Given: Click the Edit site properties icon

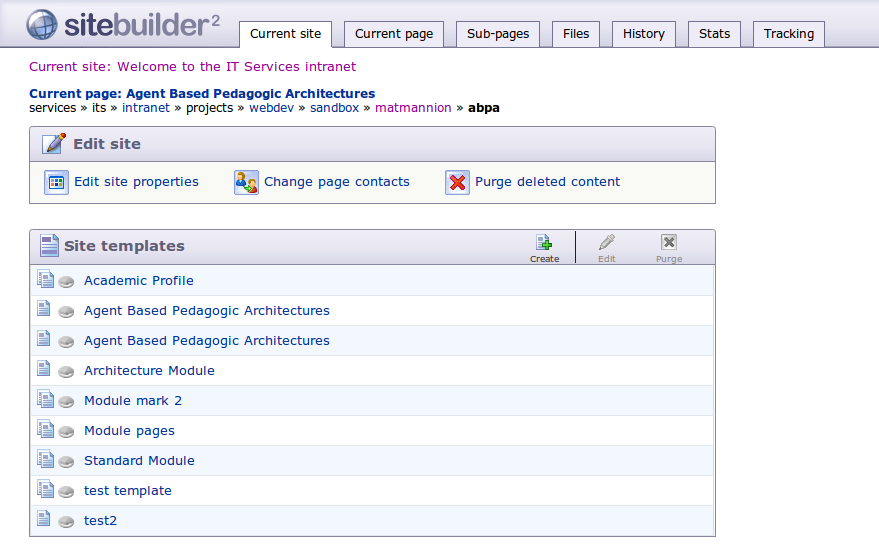Looking at the screenshot, I should click(x=56, y=182).
